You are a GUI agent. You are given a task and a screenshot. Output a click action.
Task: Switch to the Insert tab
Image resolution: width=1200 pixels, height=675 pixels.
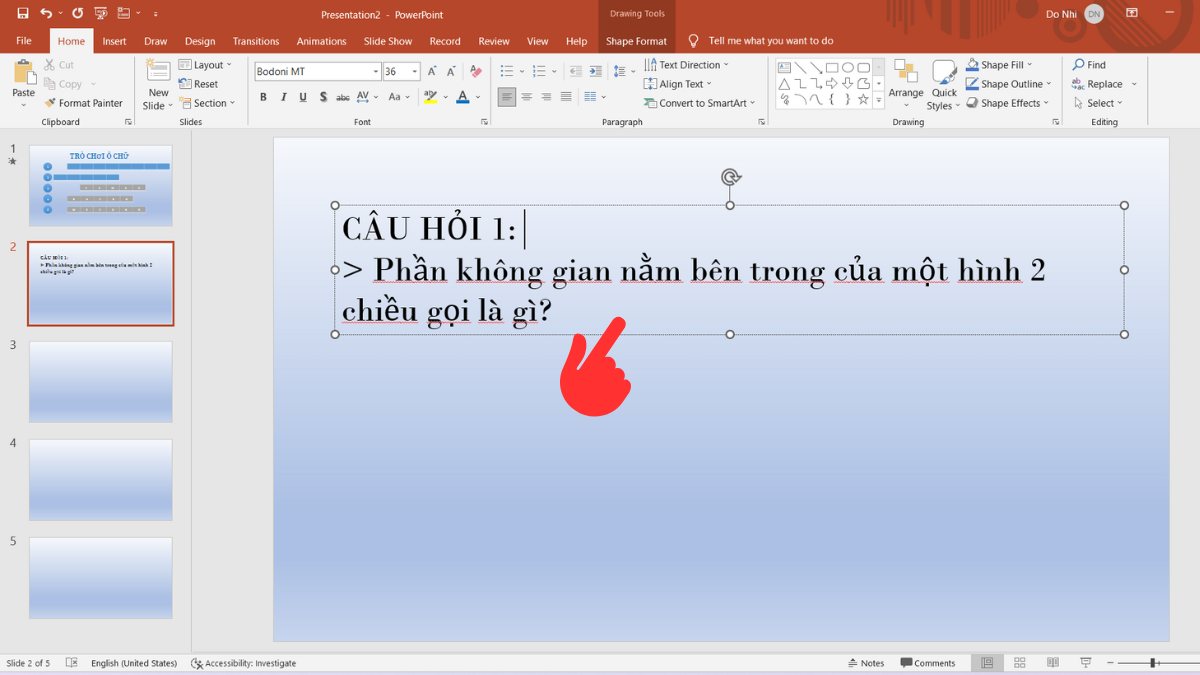click(114, 41)
